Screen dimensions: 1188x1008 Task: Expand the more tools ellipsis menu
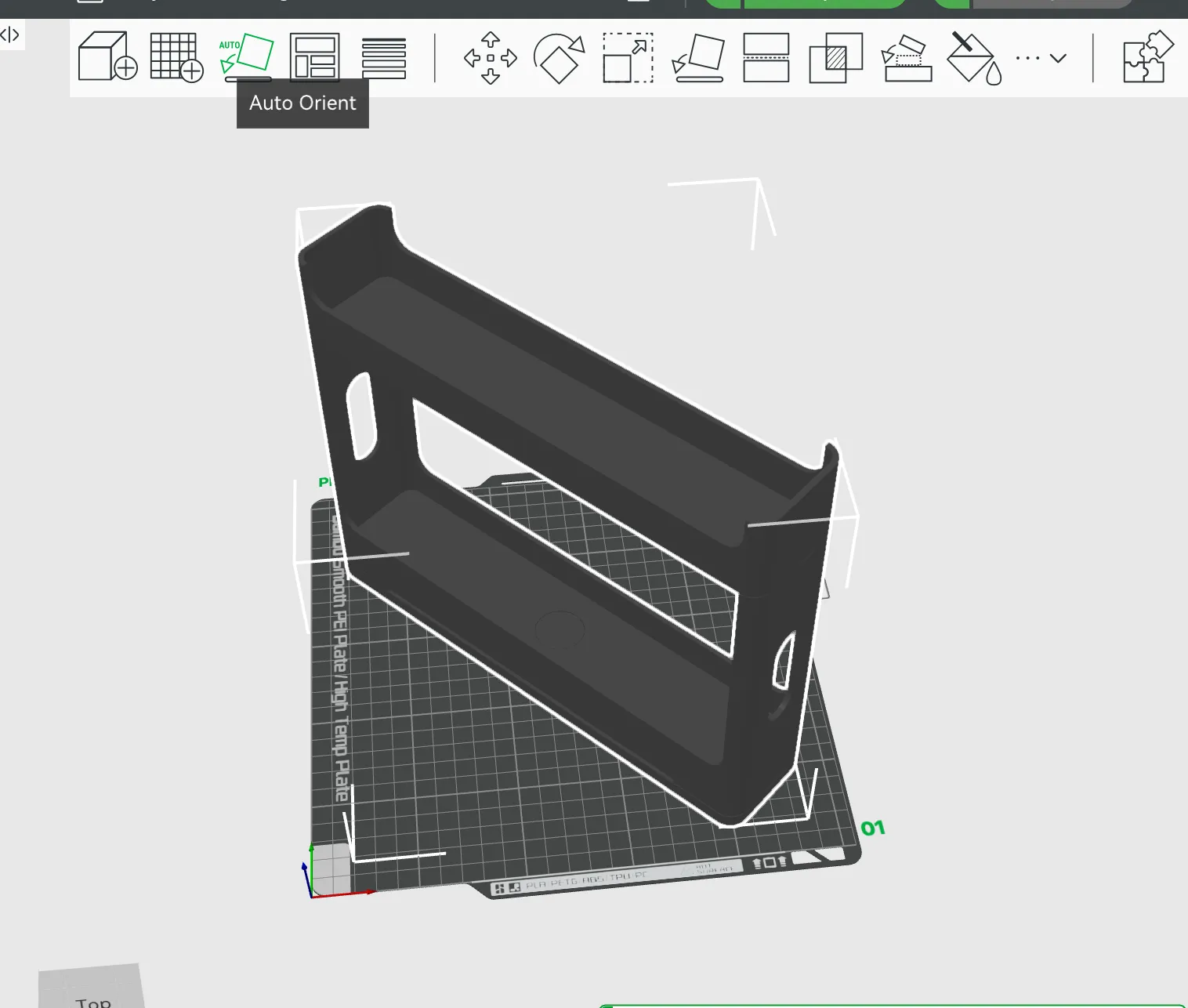coord(1041,58)
